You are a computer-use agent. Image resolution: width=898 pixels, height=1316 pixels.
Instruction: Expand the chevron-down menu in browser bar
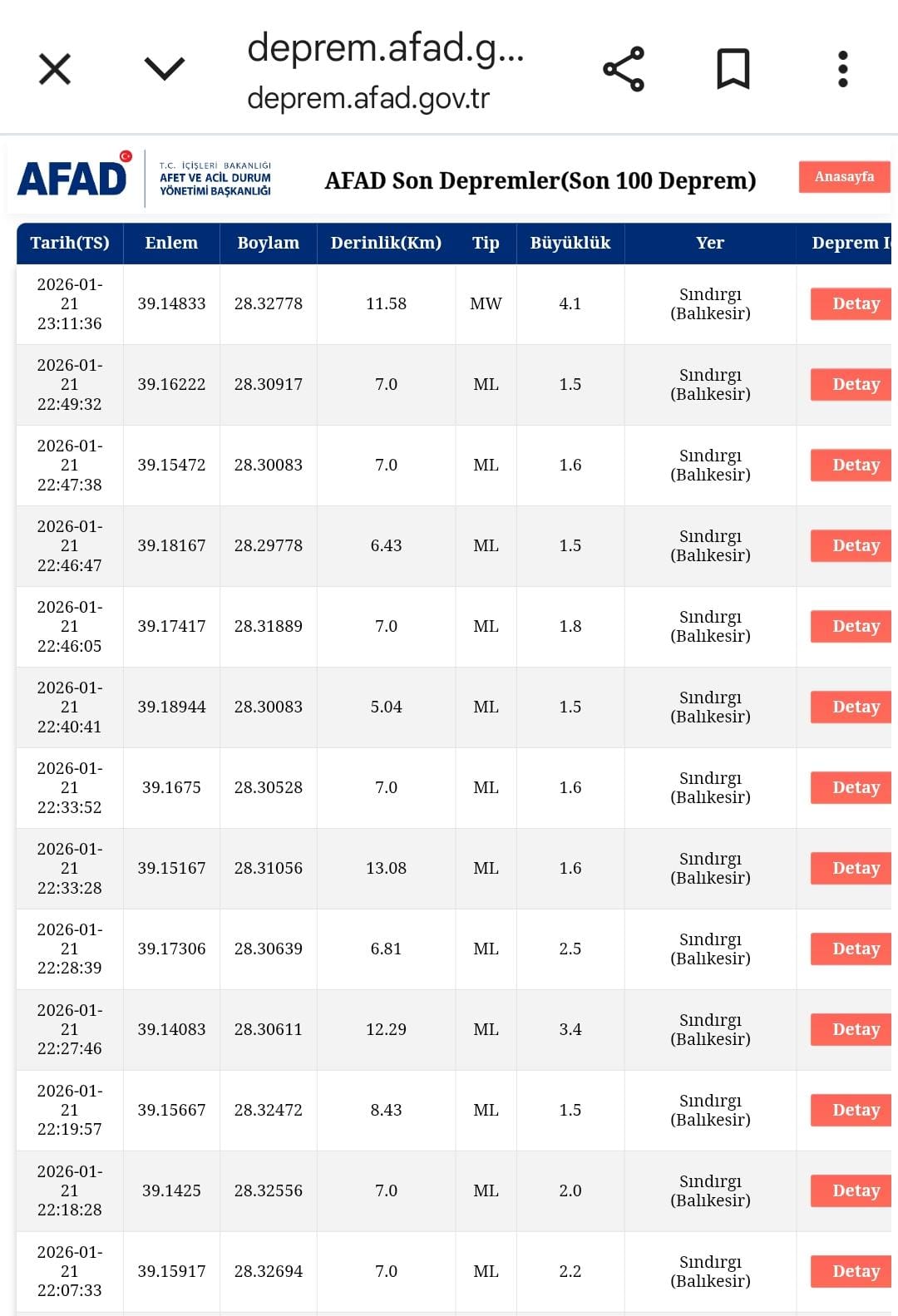164,69
